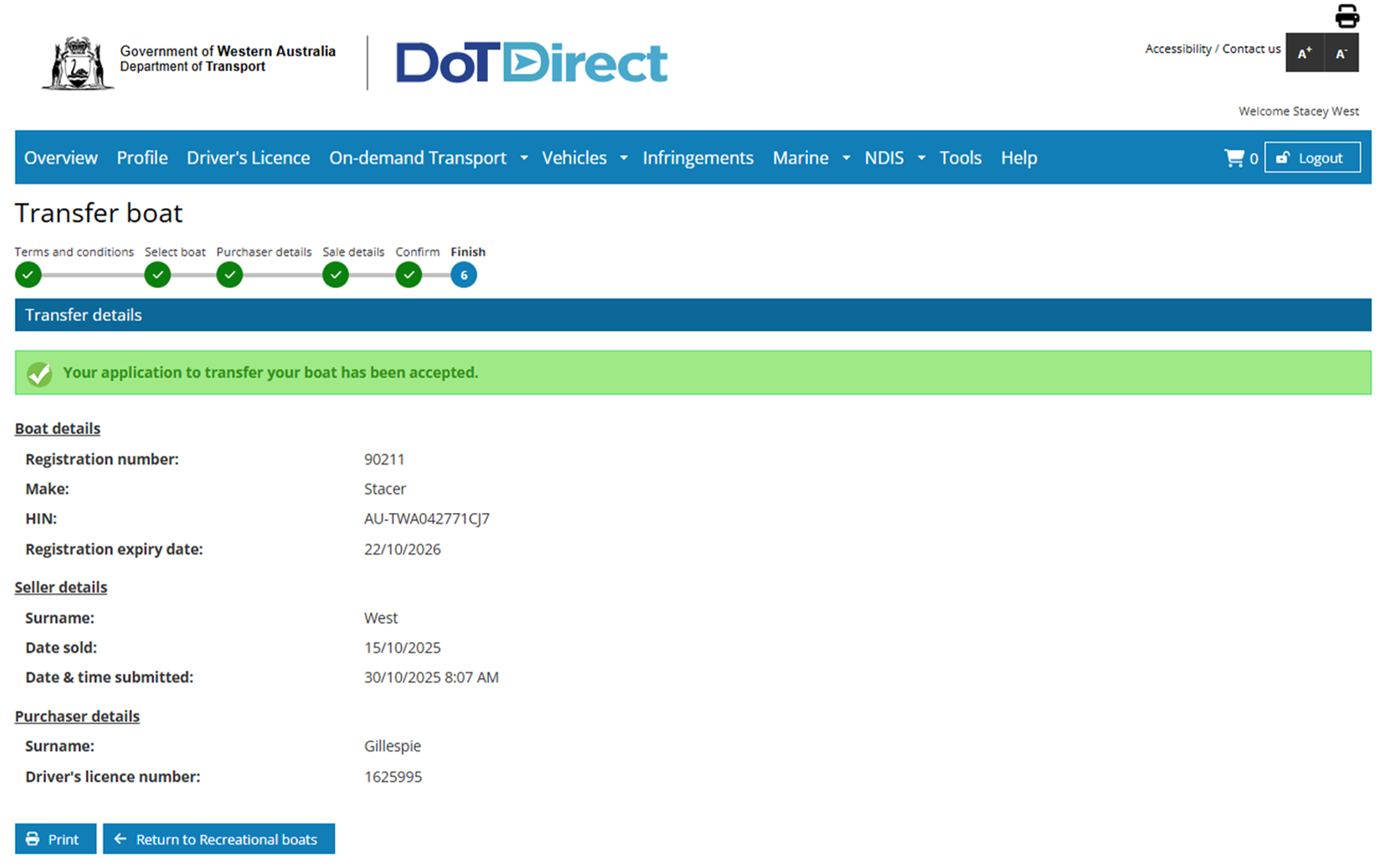Expand the NDIS dropdown menu

(x=921, y=158)
